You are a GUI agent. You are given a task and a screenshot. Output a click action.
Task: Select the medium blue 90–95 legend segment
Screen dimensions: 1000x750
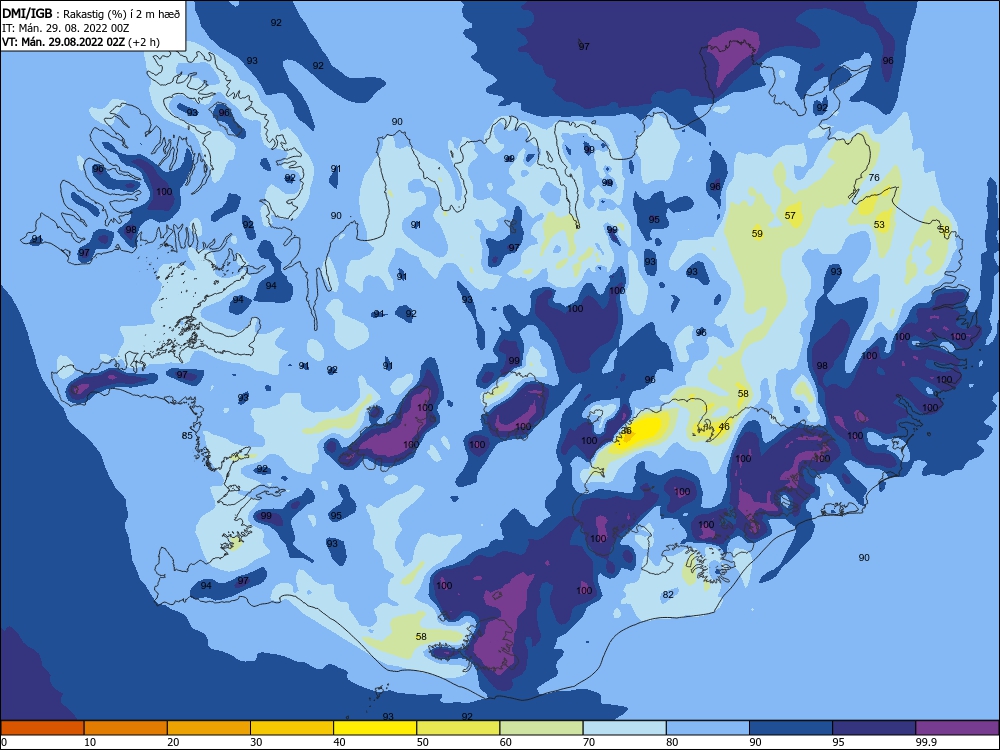(791, 728)
